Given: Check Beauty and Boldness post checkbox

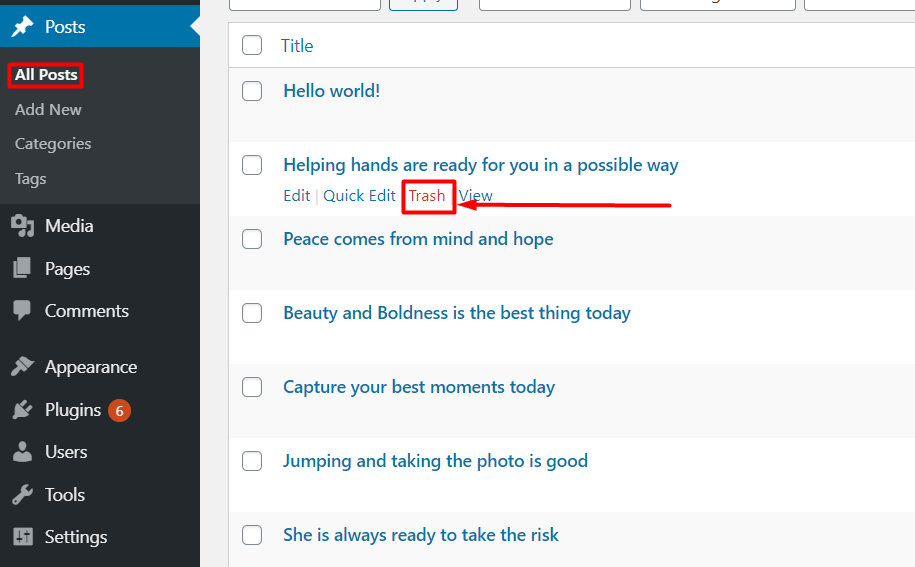Looking at the screenshot, I should (252, 313).
